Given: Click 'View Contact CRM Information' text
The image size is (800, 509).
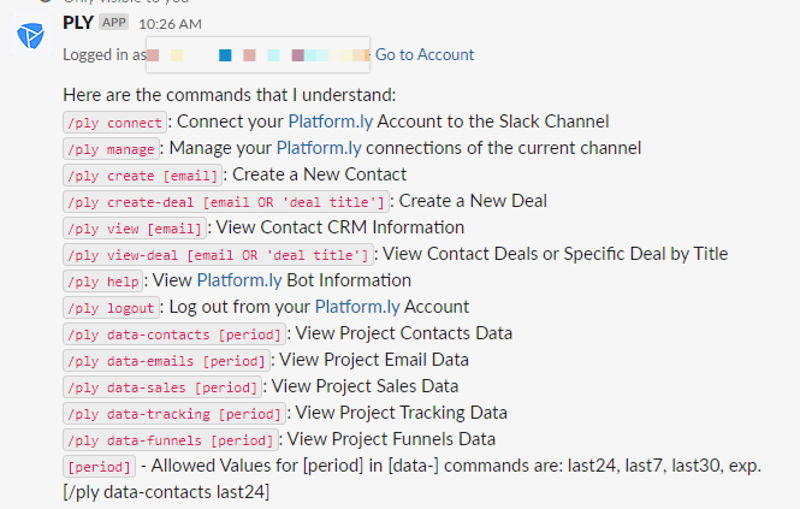Looking at the screenshot, I should pos(340,227).
